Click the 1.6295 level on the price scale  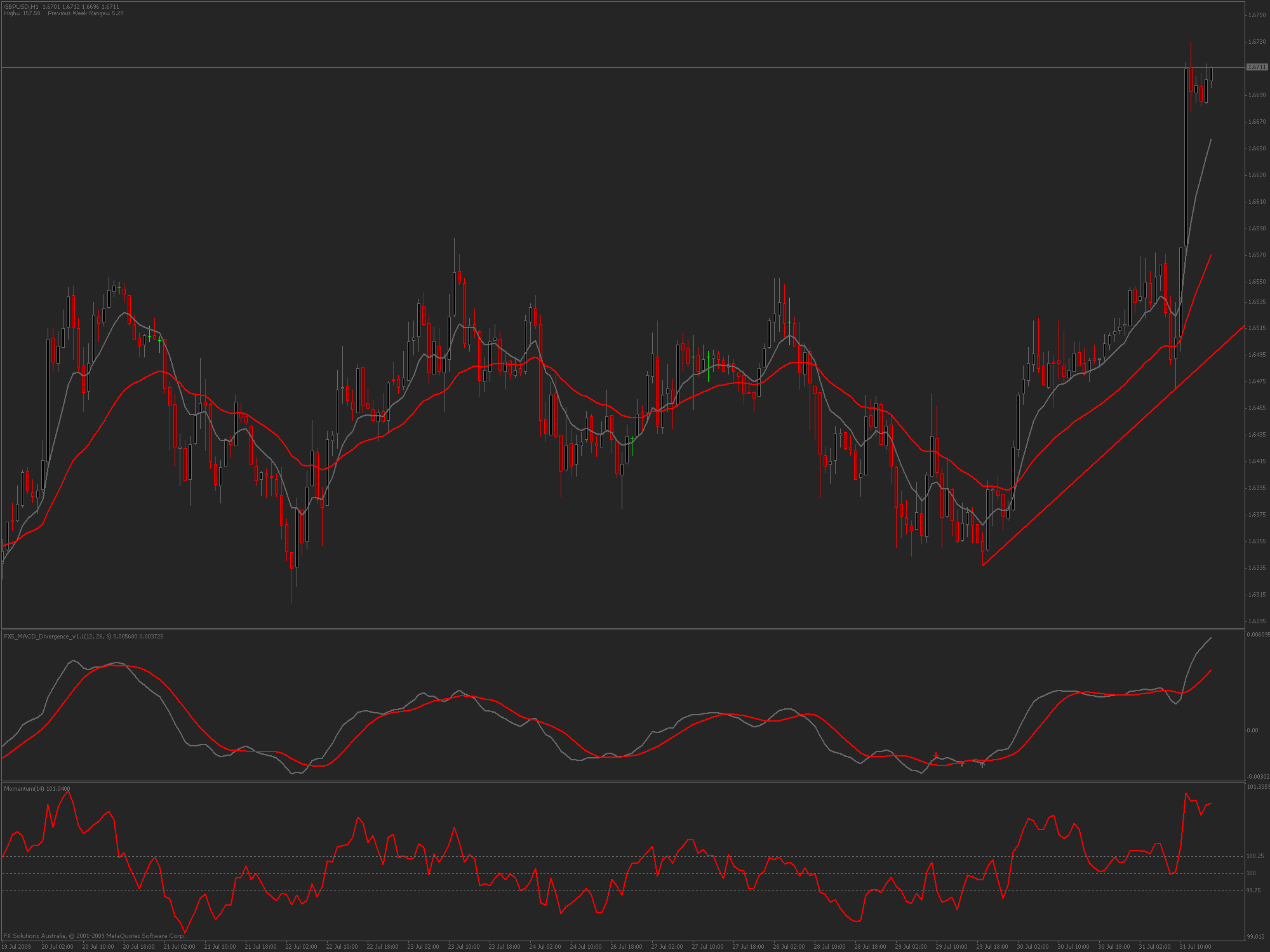pyautogui.click(x=1257, y=621)
